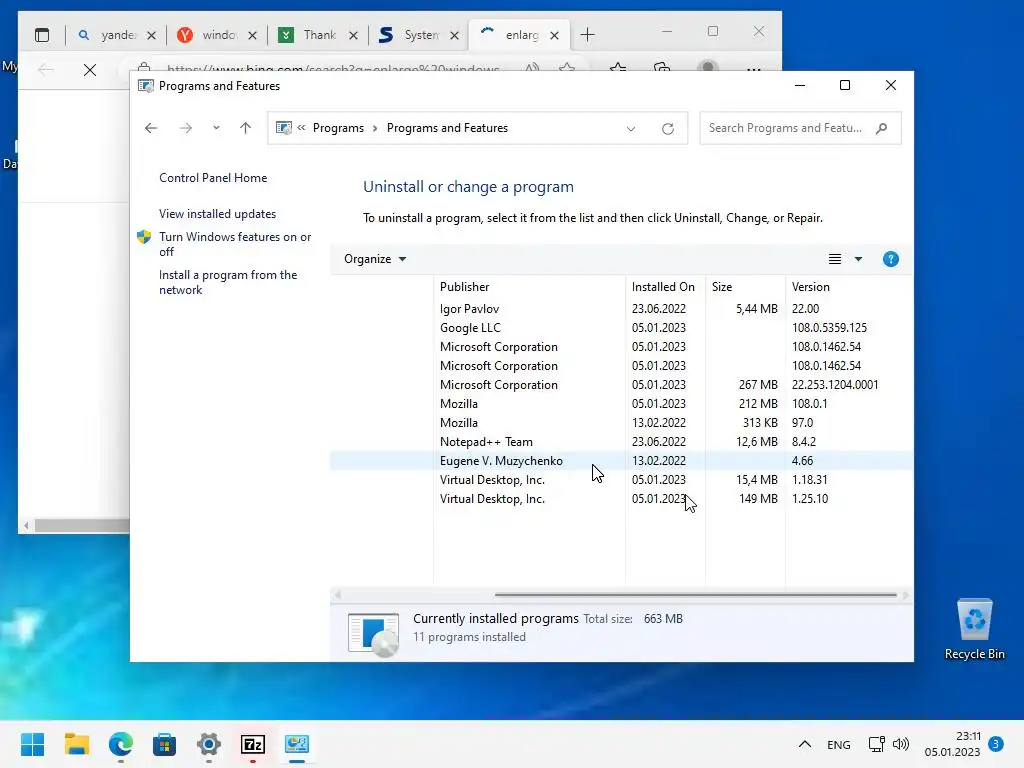The height and width of the screenshot is (768, 1024).
Task: Open a new tab in Edge
Action: point(588,35)
